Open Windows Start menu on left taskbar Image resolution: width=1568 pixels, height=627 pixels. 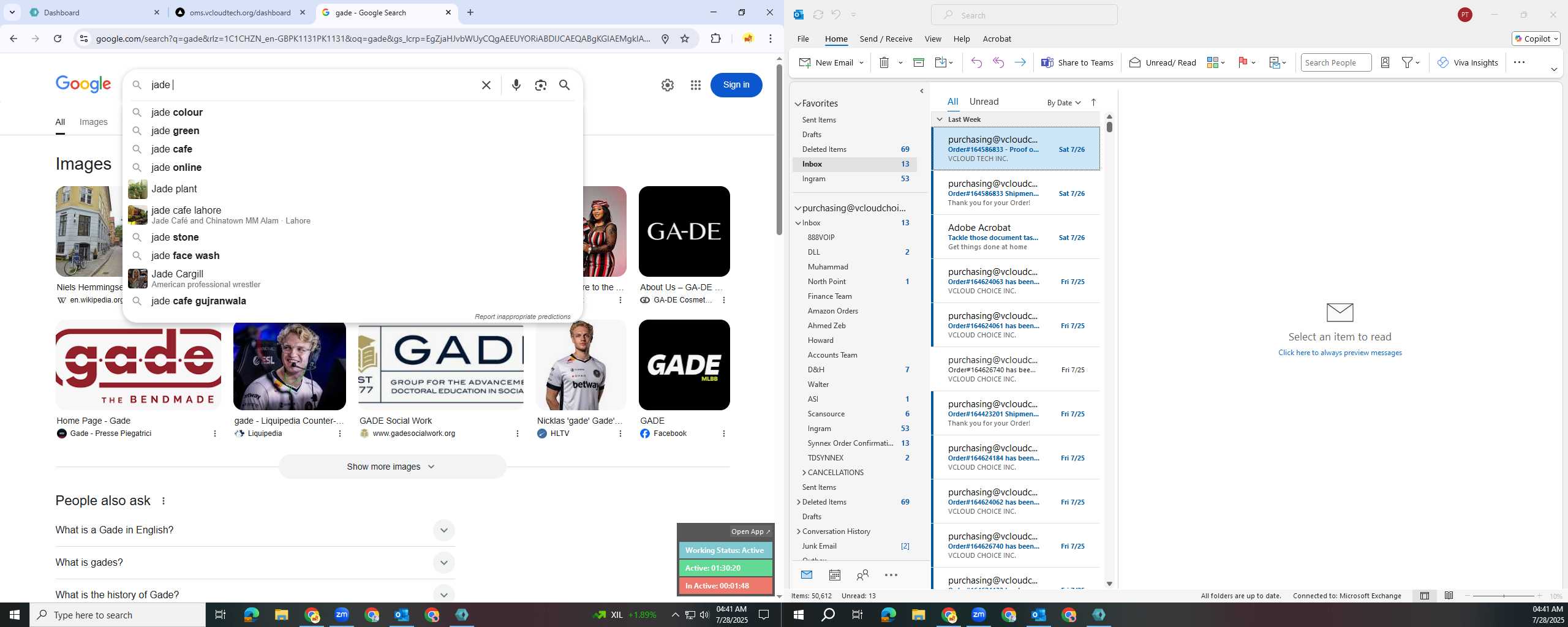(15, 615)
